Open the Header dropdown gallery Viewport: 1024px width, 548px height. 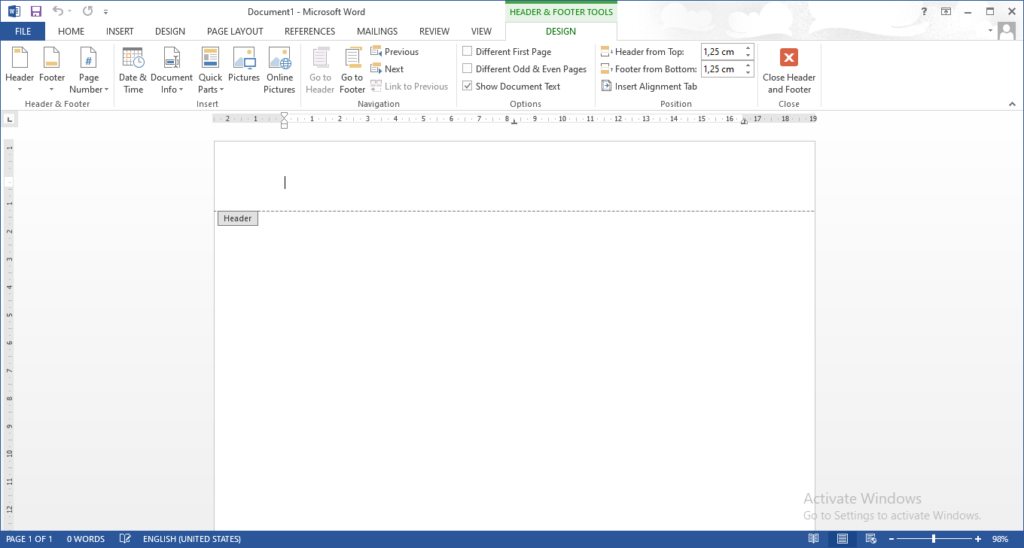[20, 70]
